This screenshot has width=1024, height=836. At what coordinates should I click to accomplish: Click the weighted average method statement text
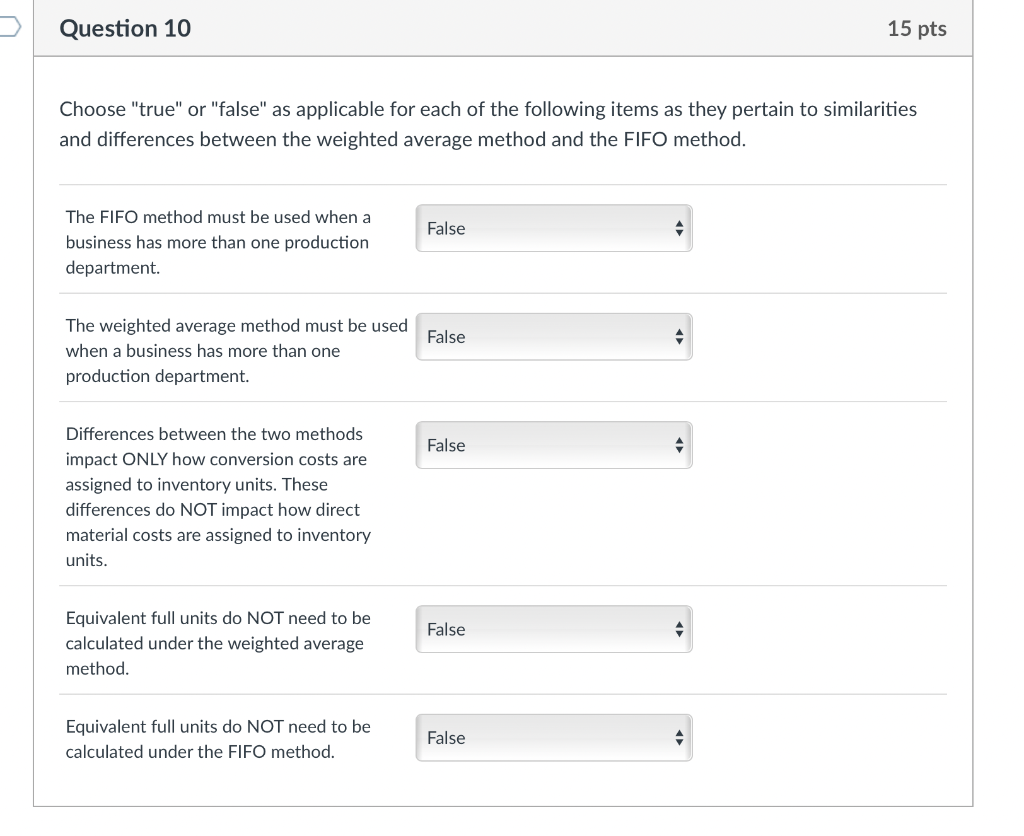coord(236,350)
